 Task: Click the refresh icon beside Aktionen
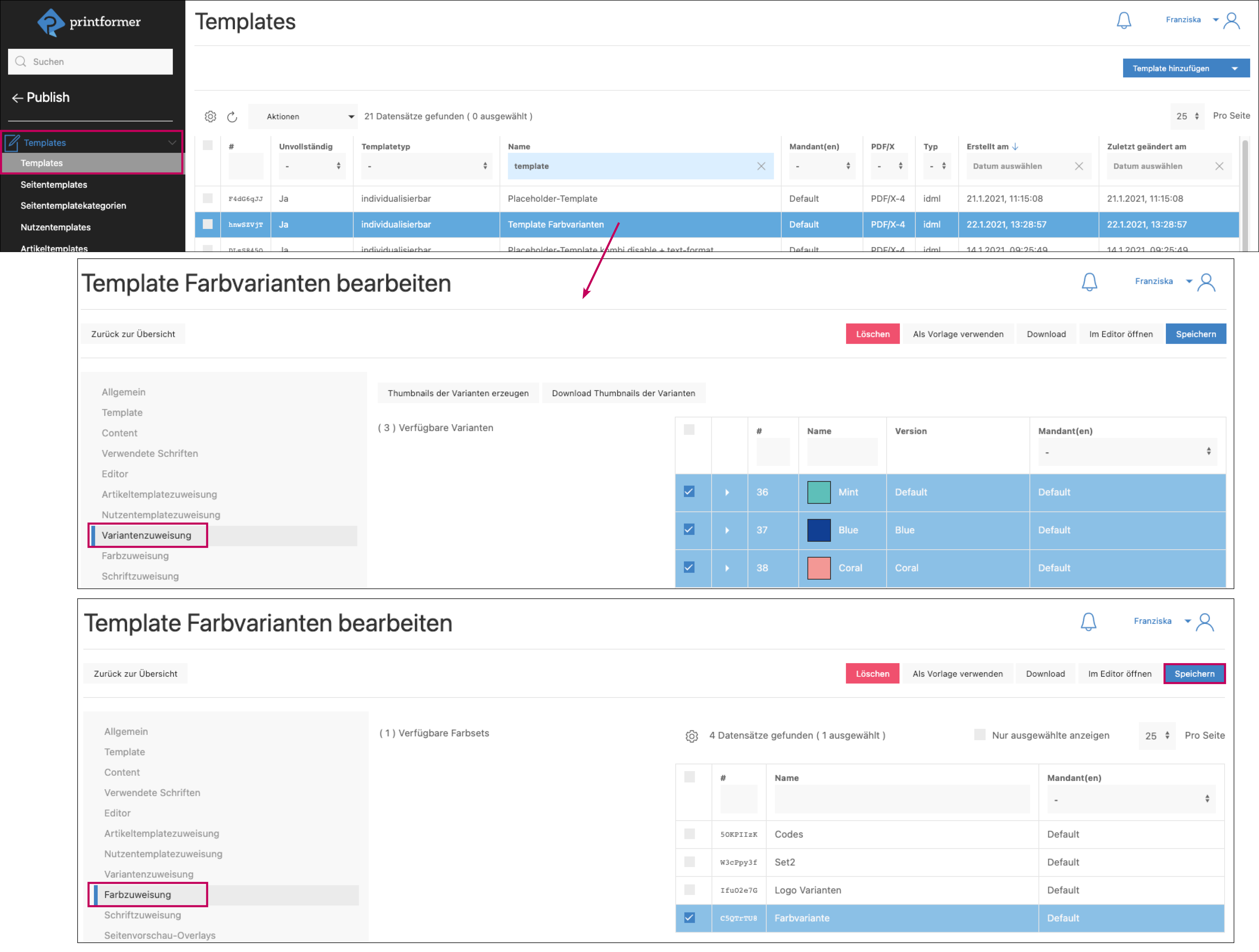pos(232,117)
